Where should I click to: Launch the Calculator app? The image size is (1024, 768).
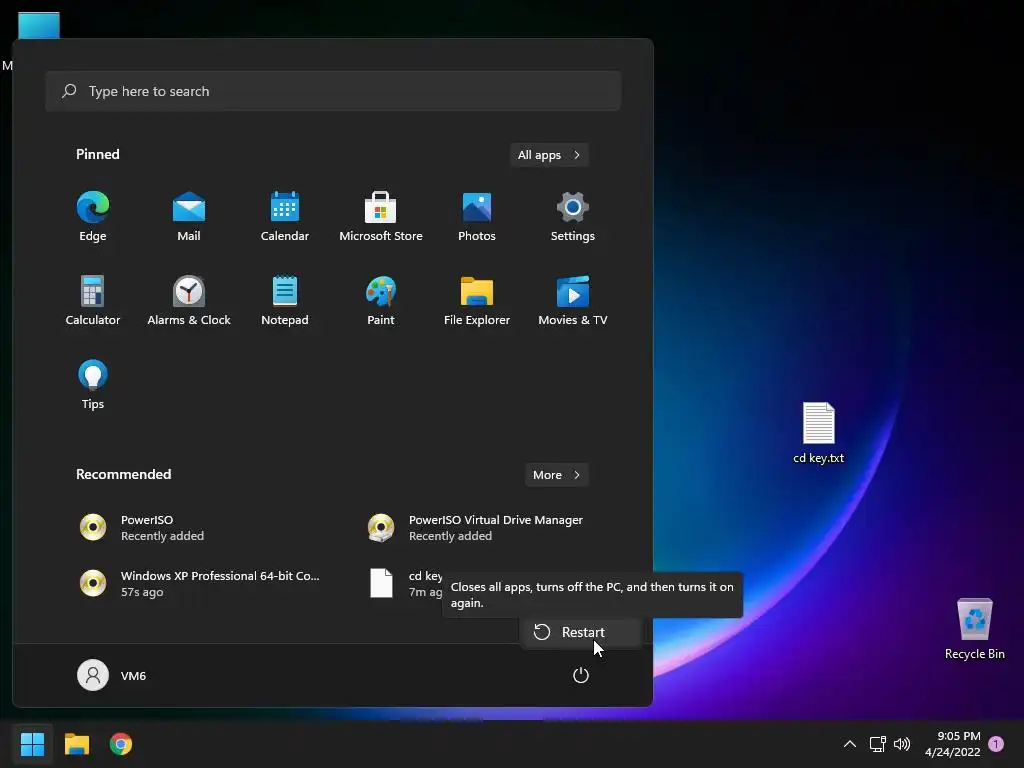tap(93, 300)
